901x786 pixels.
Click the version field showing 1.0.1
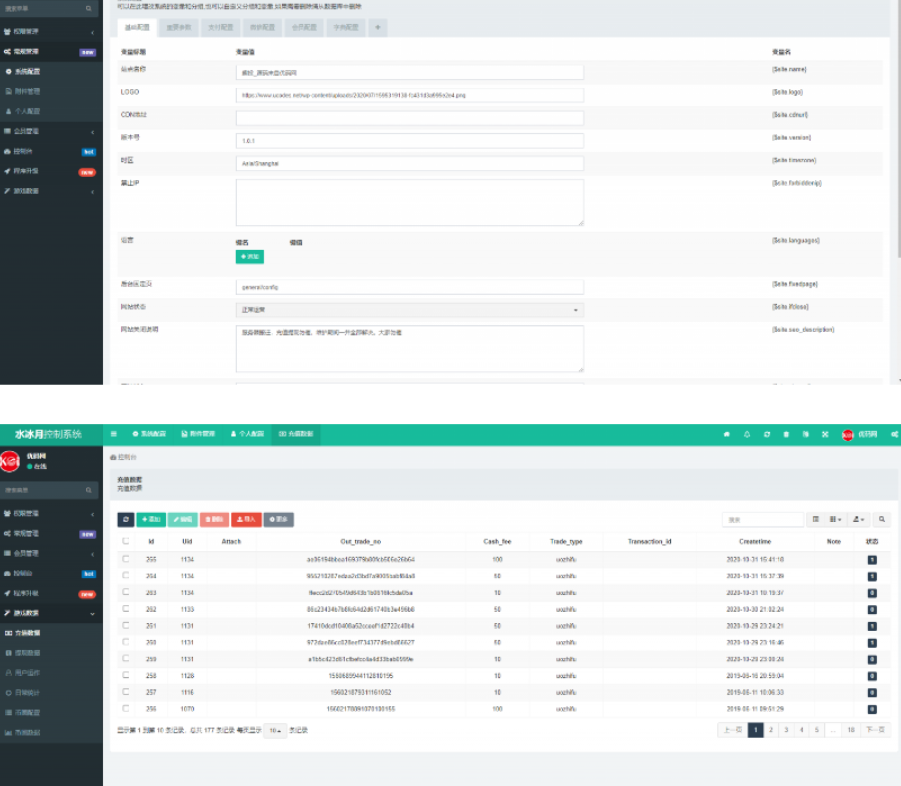point(410,141)
